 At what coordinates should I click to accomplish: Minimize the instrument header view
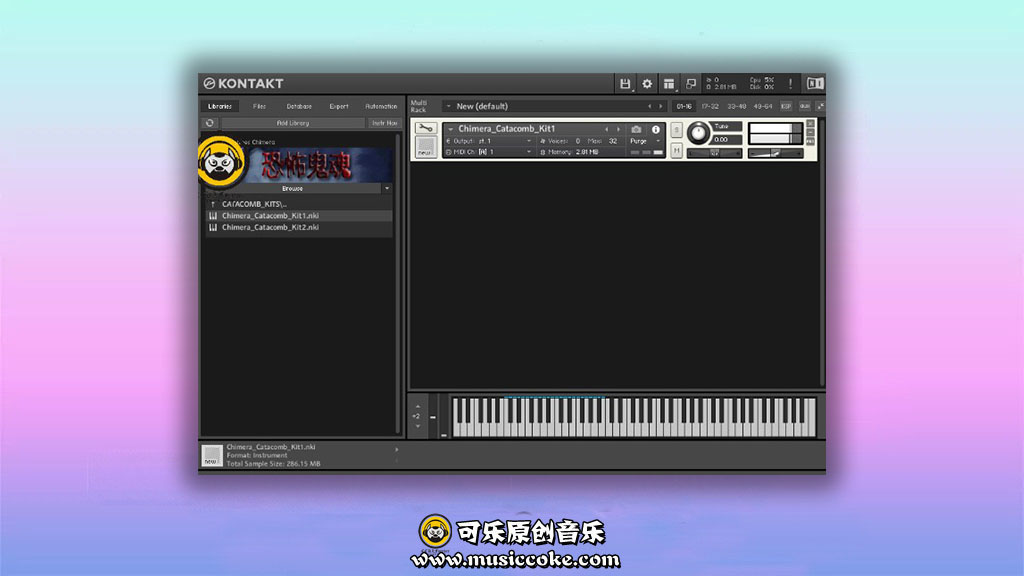810,132
